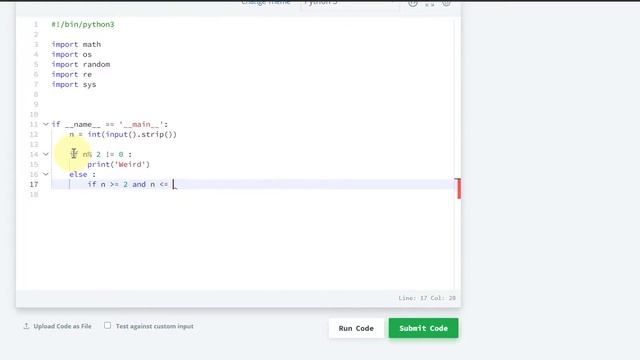Click the n = int(input().strip()) line
This screenshot has width=640, height=360.
123,134
